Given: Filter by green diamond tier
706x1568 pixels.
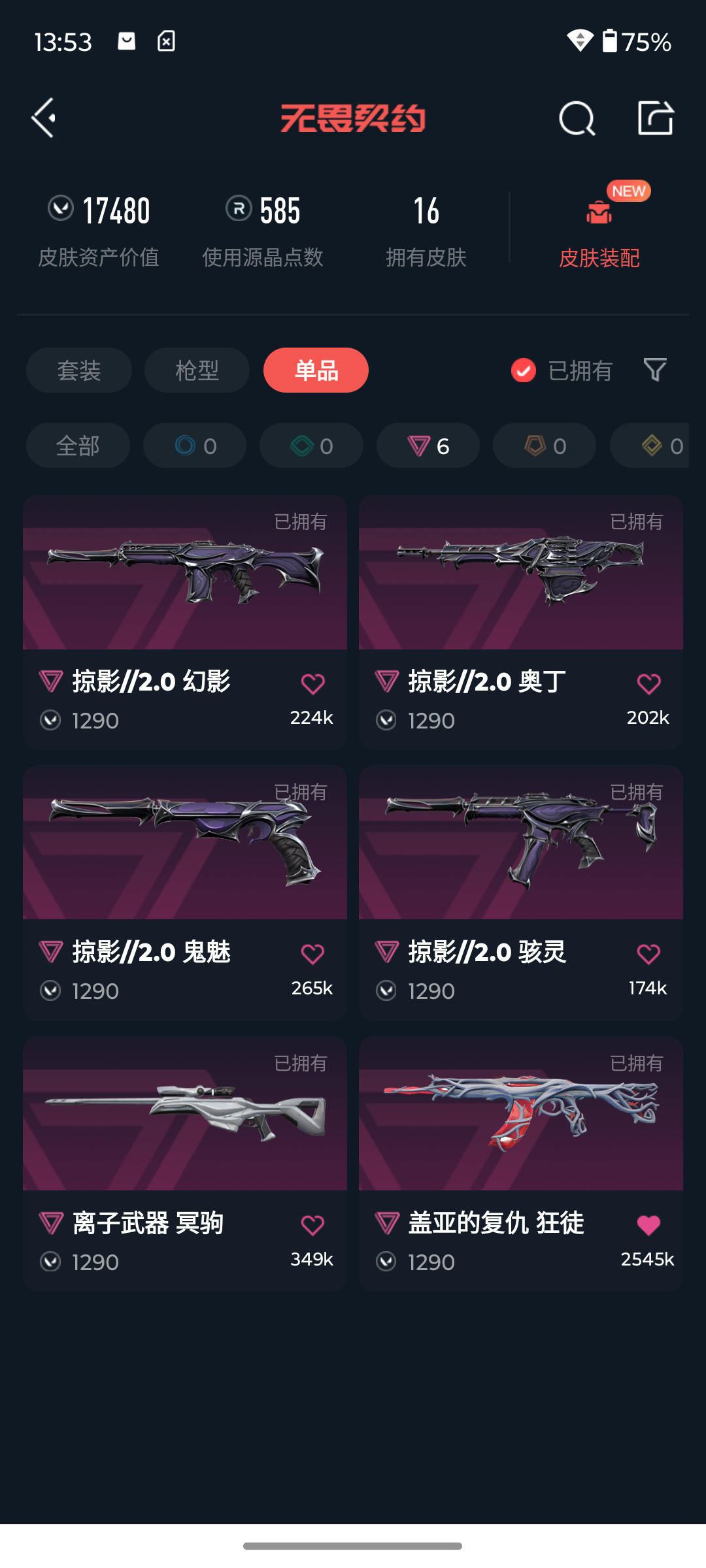Looking at the screenshot, I should click(x=311, y=446).
